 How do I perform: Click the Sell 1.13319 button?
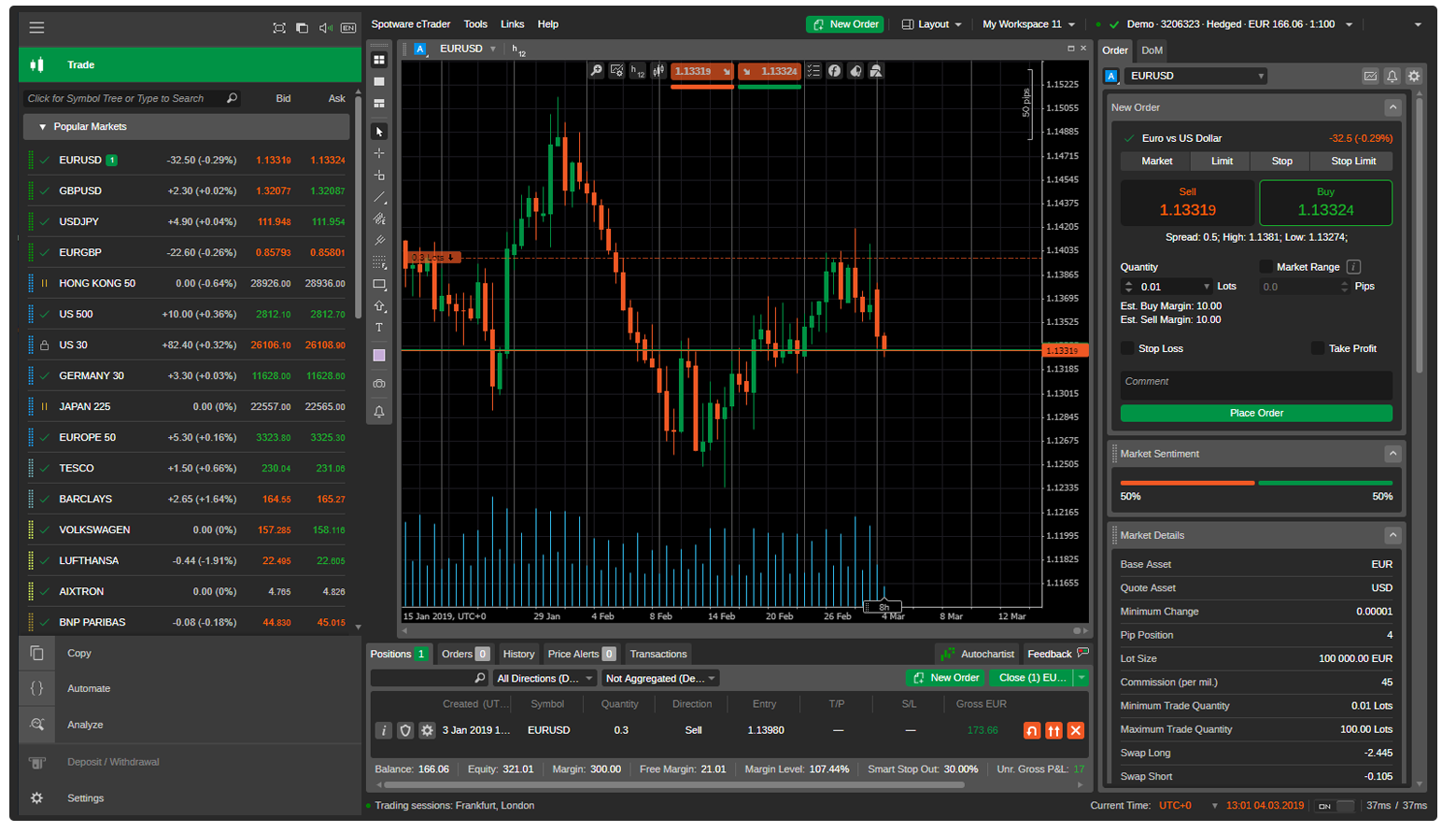pos(1188,203)
